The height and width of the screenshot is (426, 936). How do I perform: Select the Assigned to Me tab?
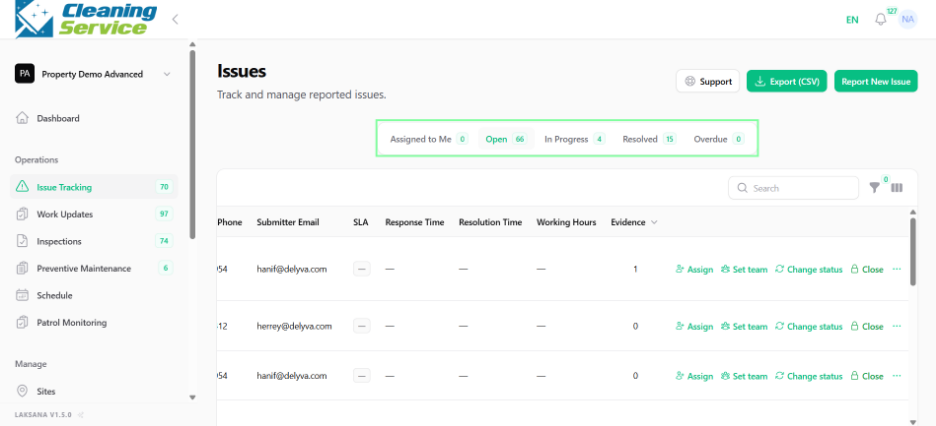tap(428, 139)
